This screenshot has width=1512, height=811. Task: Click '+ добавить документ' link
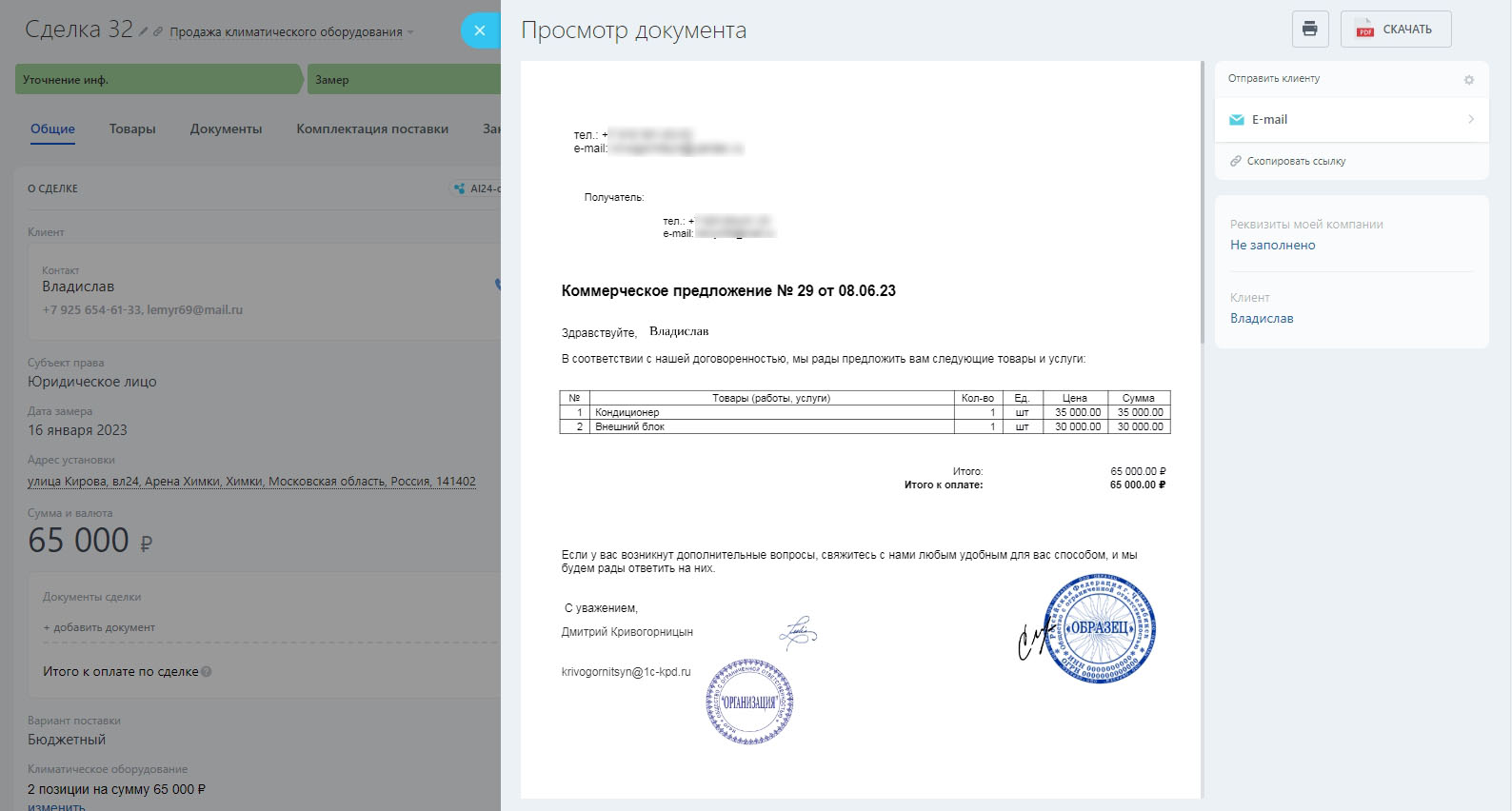point(99,628)
